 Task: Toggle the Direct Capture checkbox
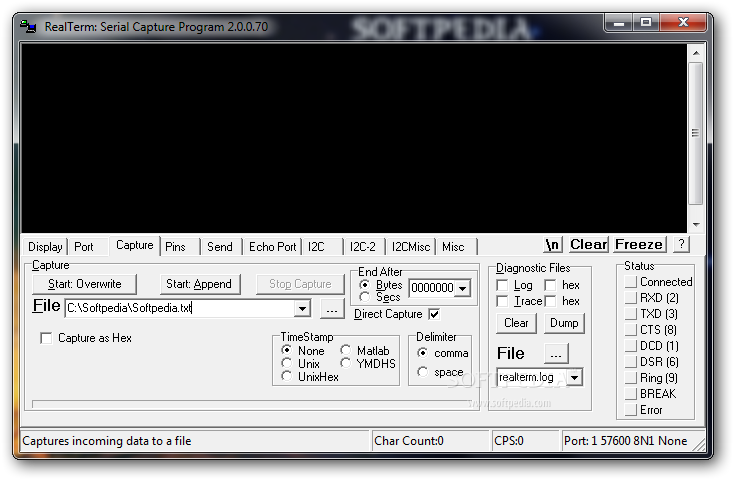click(434, 314)
